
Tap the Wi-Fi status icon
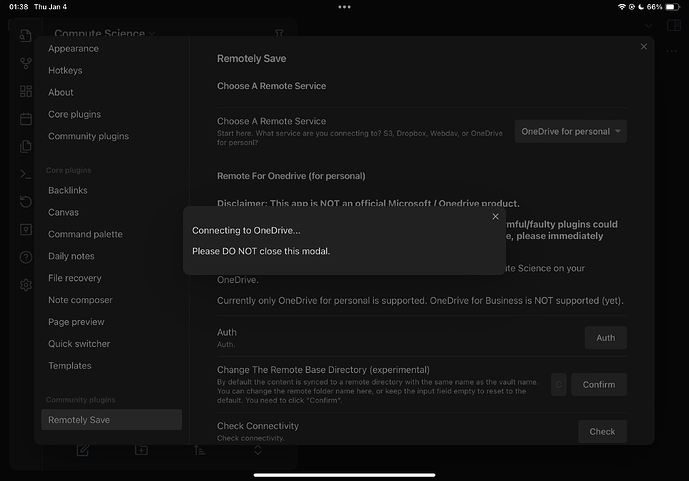point(622,7)
